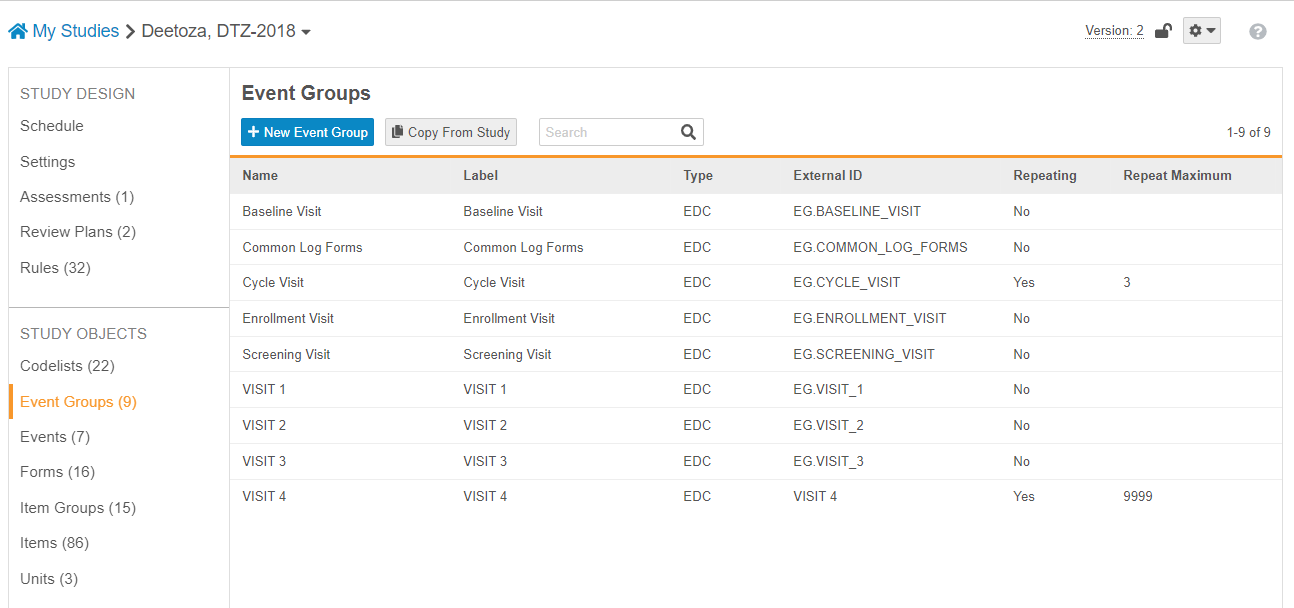
Task: Sort by the Repeating column header
Action: click(x=1044, y=175)
